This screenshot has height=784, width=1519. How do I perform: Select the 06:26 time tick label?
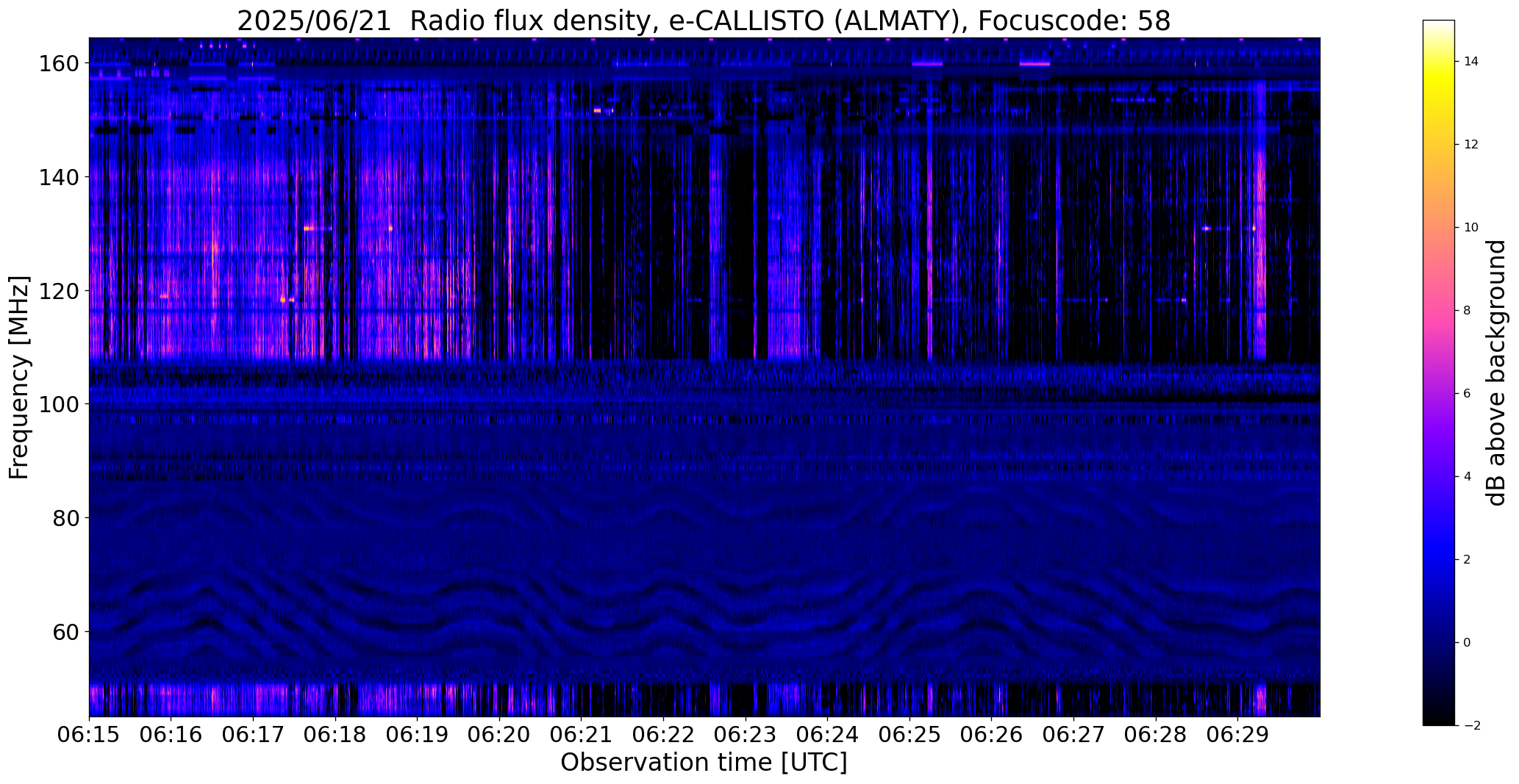pos(992,736)
